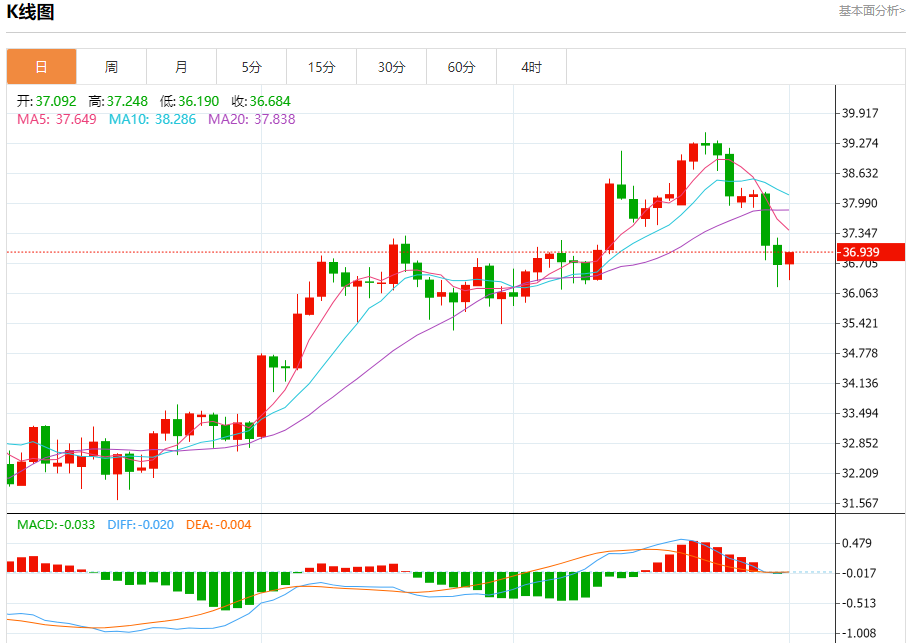Click the 39.917 price axis label
Viewport: 911px width, 643px height.
pyautogui.click(x=860, y=113)
